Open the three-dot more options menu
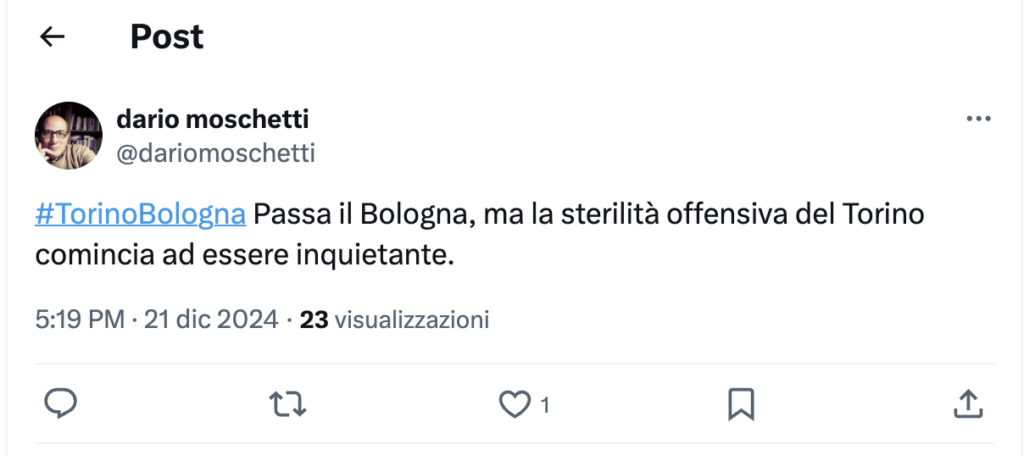The width and height of the screenshot is (1024, 456). pyautogui.click(x=977, y=120)
